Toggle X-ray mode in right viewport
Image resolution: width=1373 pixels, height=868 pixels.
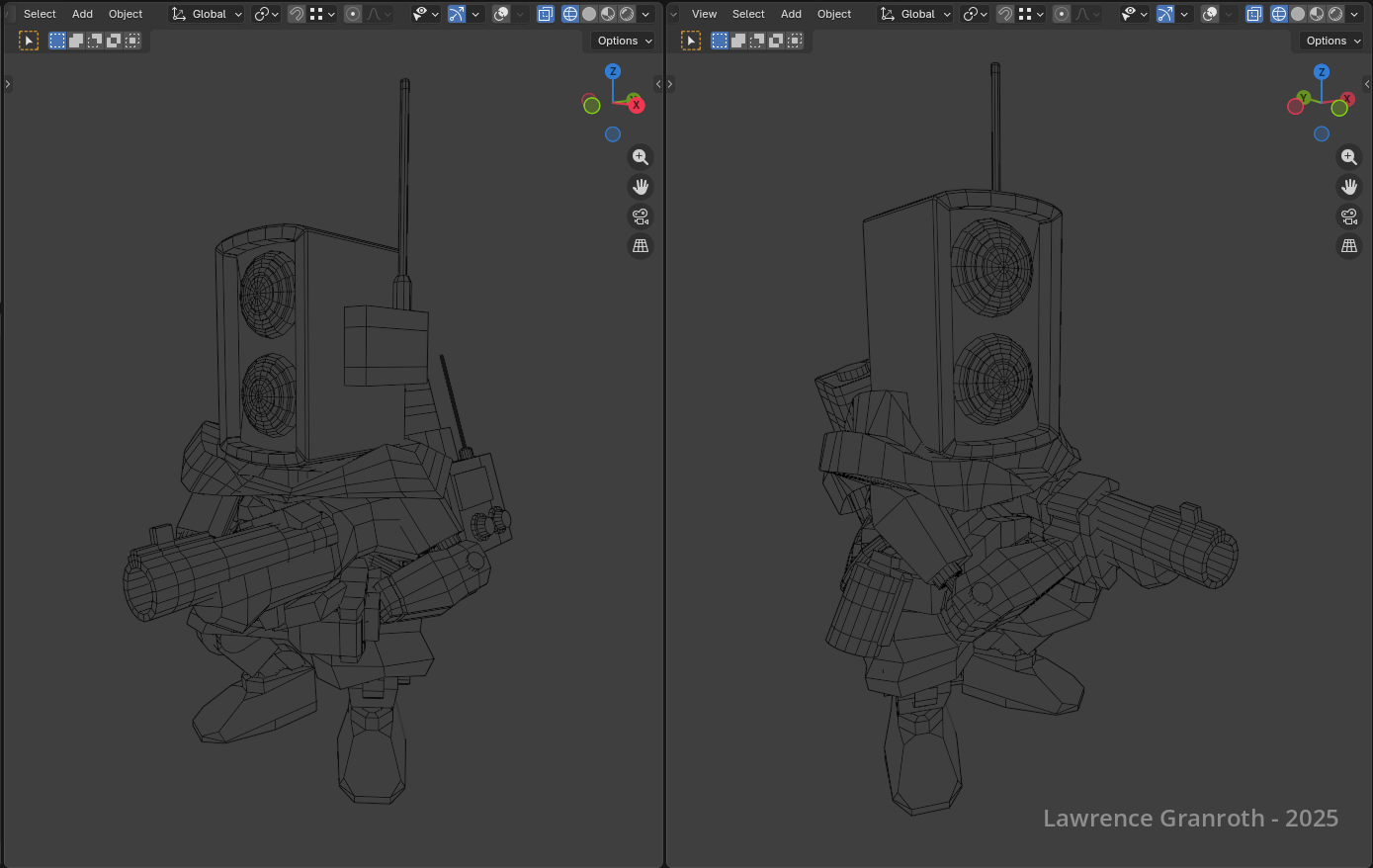click(x=1254, y=14)
